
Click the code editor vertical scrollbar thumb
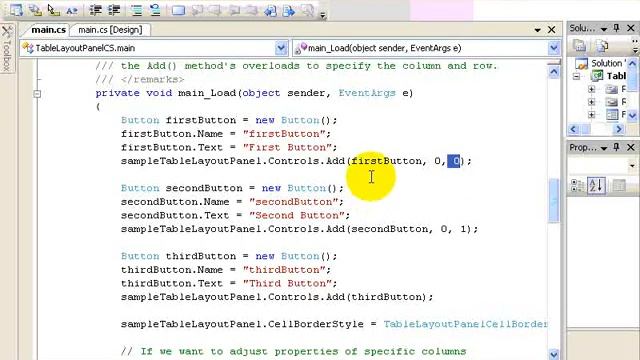point(553,201)
